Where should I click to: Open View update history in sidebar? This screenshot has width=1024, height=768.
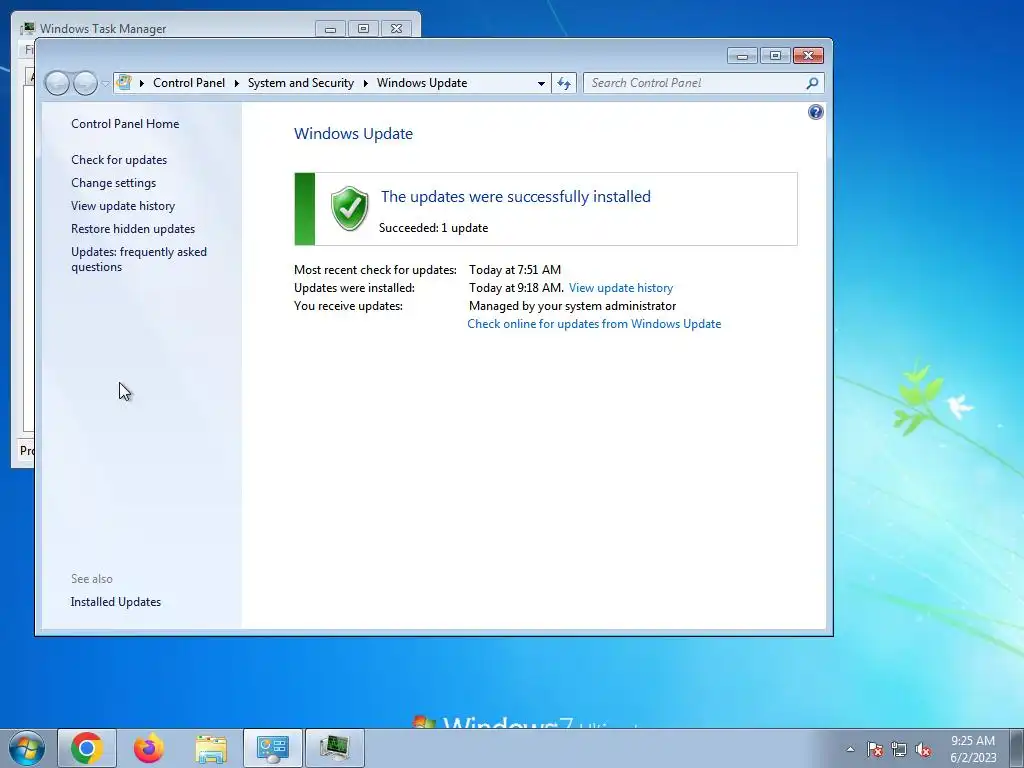123,206
